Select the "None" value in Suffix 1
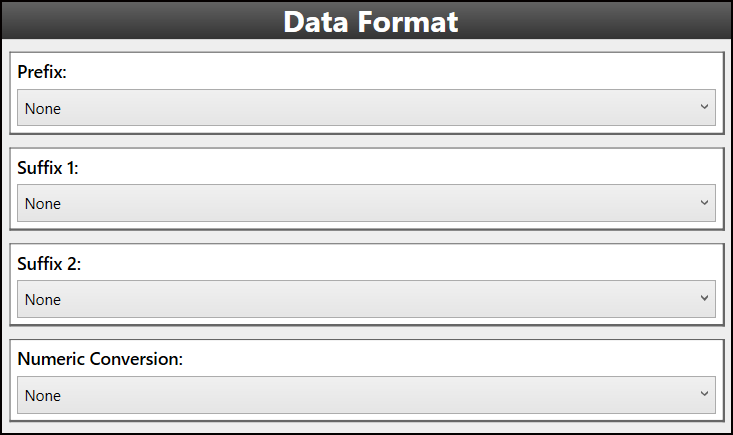This screenshot has width=733, height=435. [43, 204]
